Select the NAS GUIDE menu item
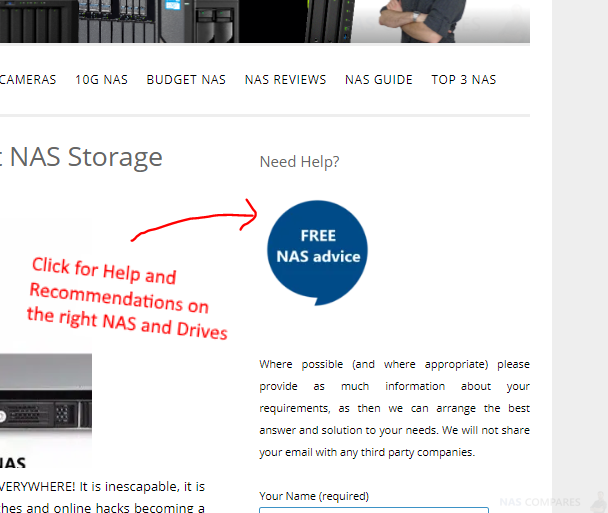 tap(379, 80)
